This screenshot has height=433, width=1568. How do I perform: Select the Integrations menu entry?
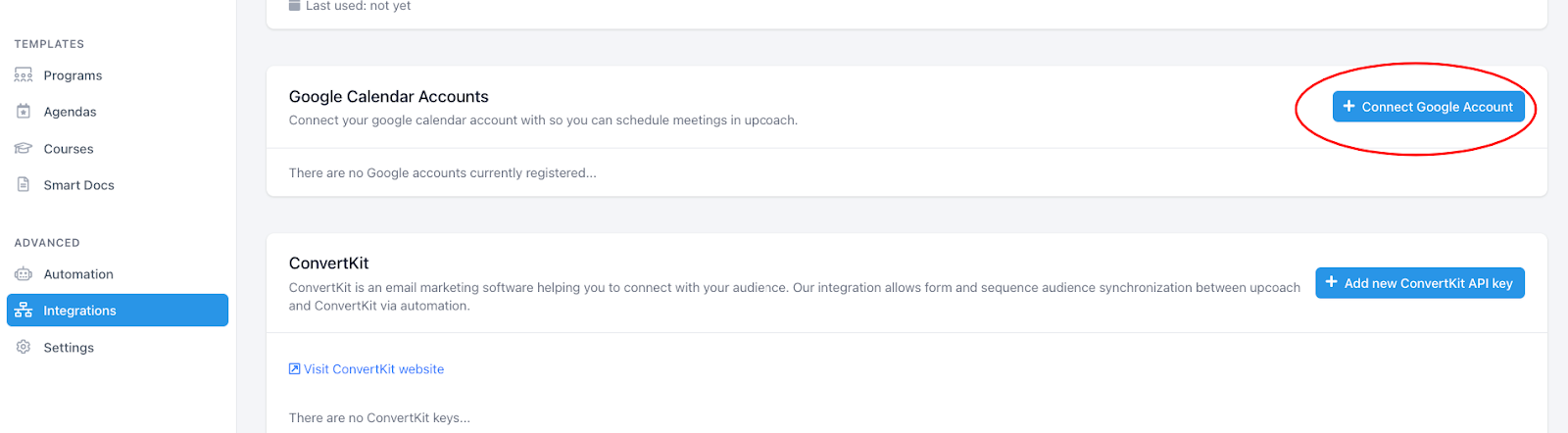[x=118, y=311]
